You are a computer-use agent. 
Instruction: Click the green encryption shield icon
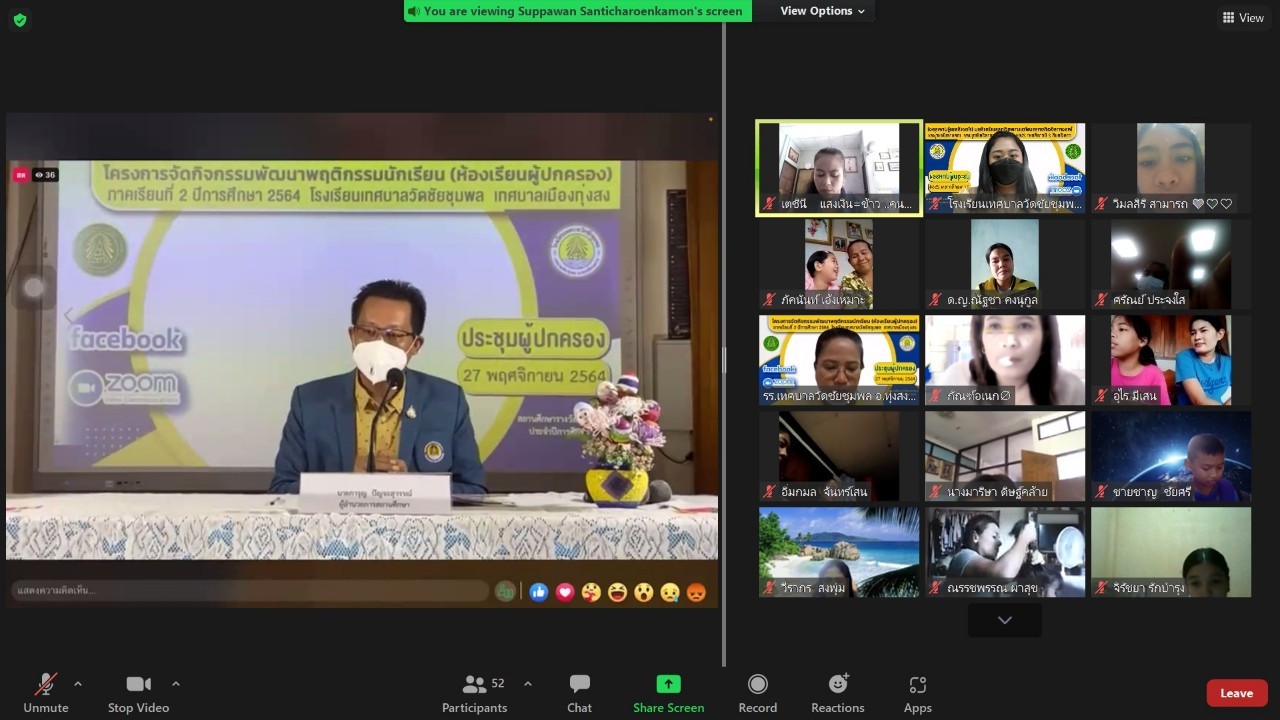point(20,20)
